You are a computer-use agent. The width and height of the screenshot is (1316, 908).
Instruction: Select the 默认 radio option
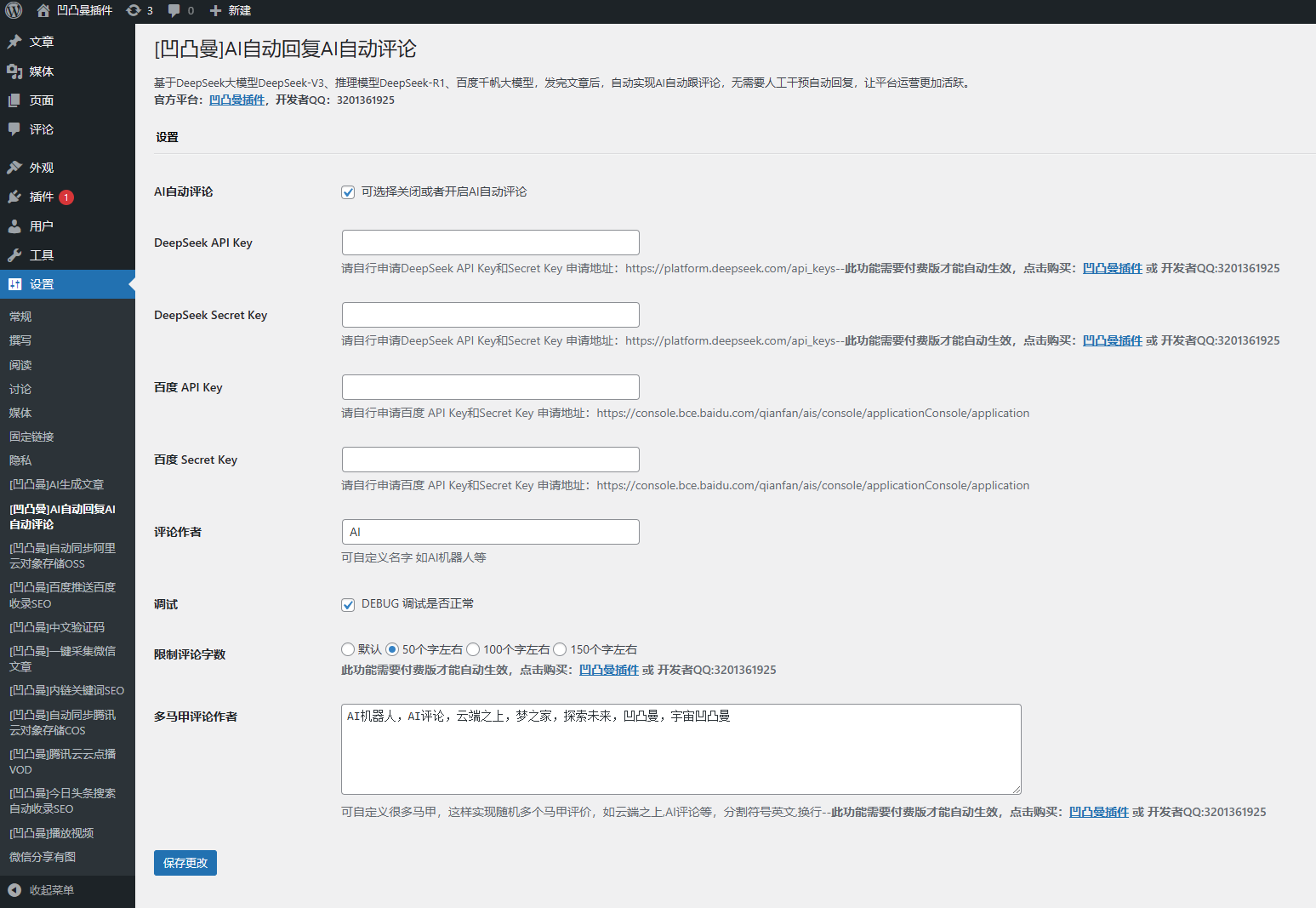348,649
